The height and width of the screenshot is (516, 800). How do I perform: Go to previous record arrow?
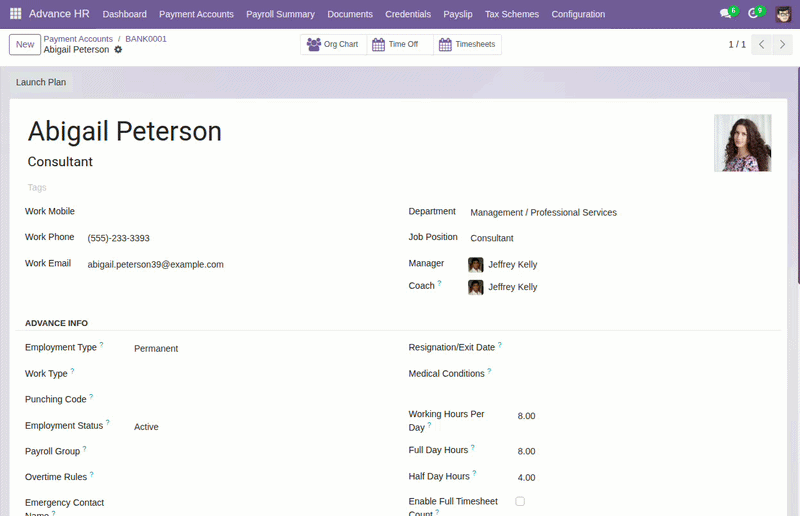(x=762, y=44)
